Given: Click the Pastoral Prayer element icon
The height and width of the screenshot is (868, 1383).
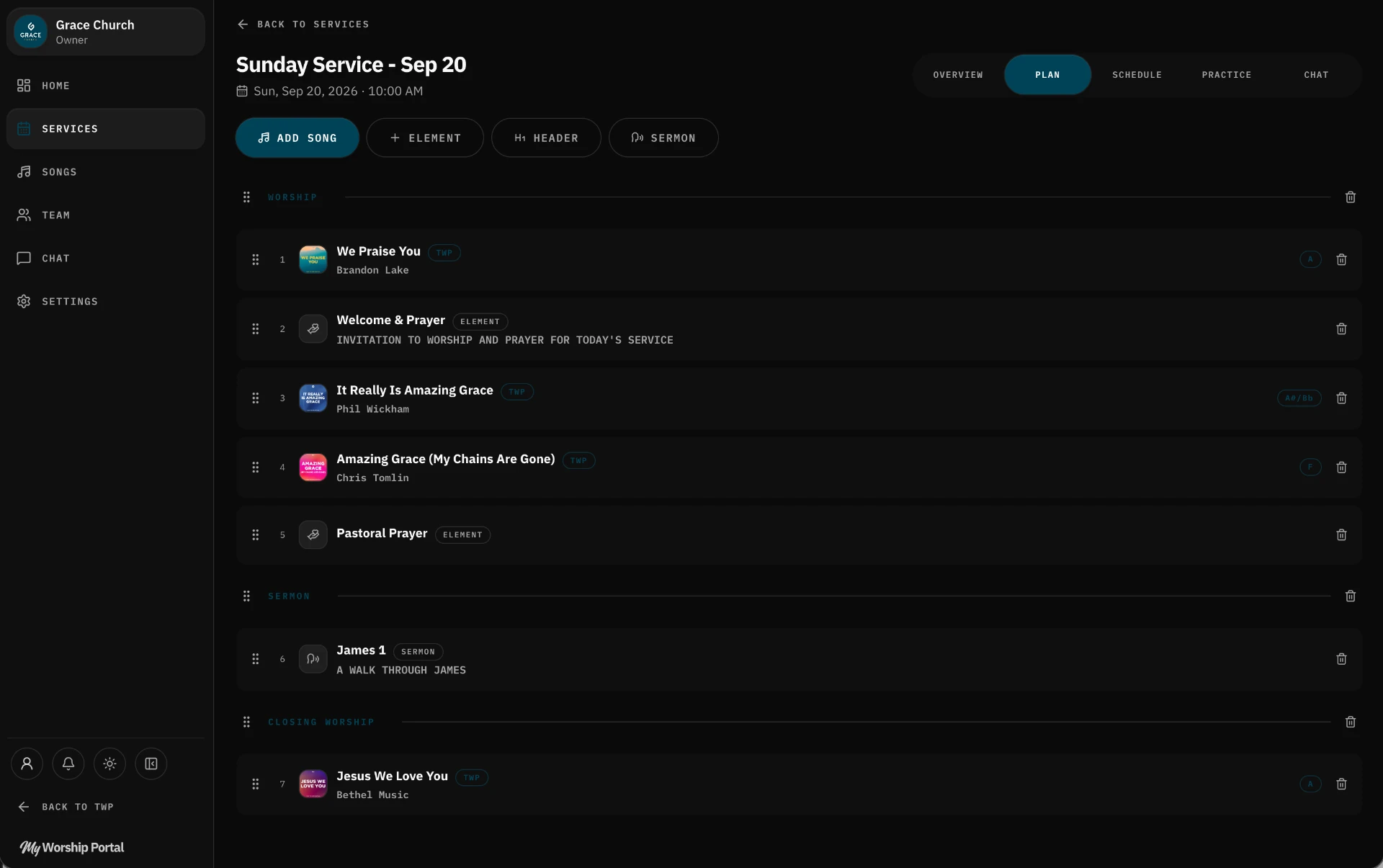Looking at the screenshot, I should point(313,535).
